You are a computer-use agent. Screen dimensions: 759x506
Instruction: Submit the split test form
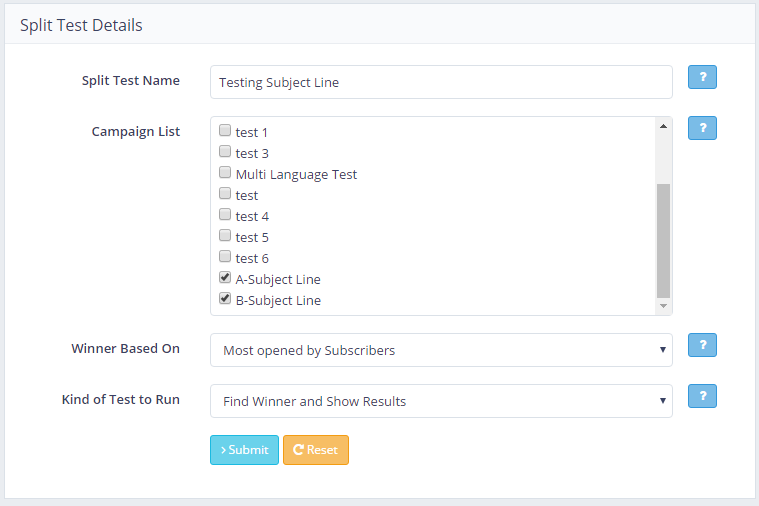pos(244,450)
